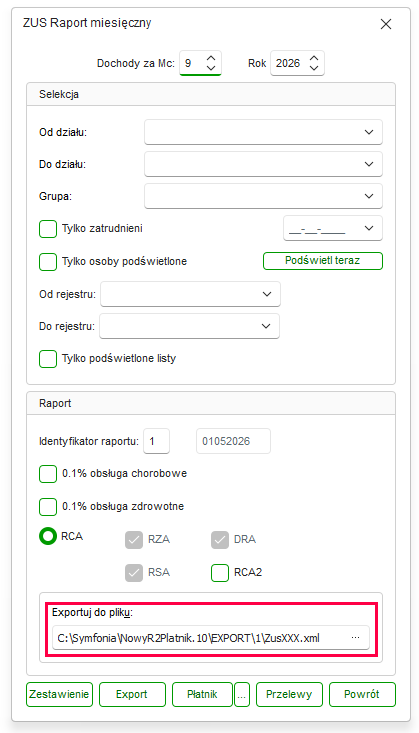Increase the Dochody za Mc month value

[x=211, y=58]
